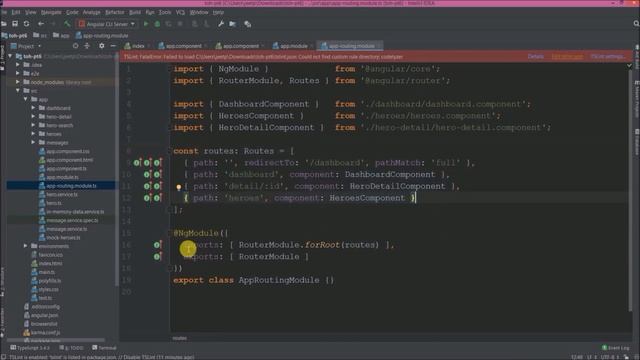Screen dimensions: 640x360
Task: Click the Save All toolbar icon
Action: click(x=15, y=24)
